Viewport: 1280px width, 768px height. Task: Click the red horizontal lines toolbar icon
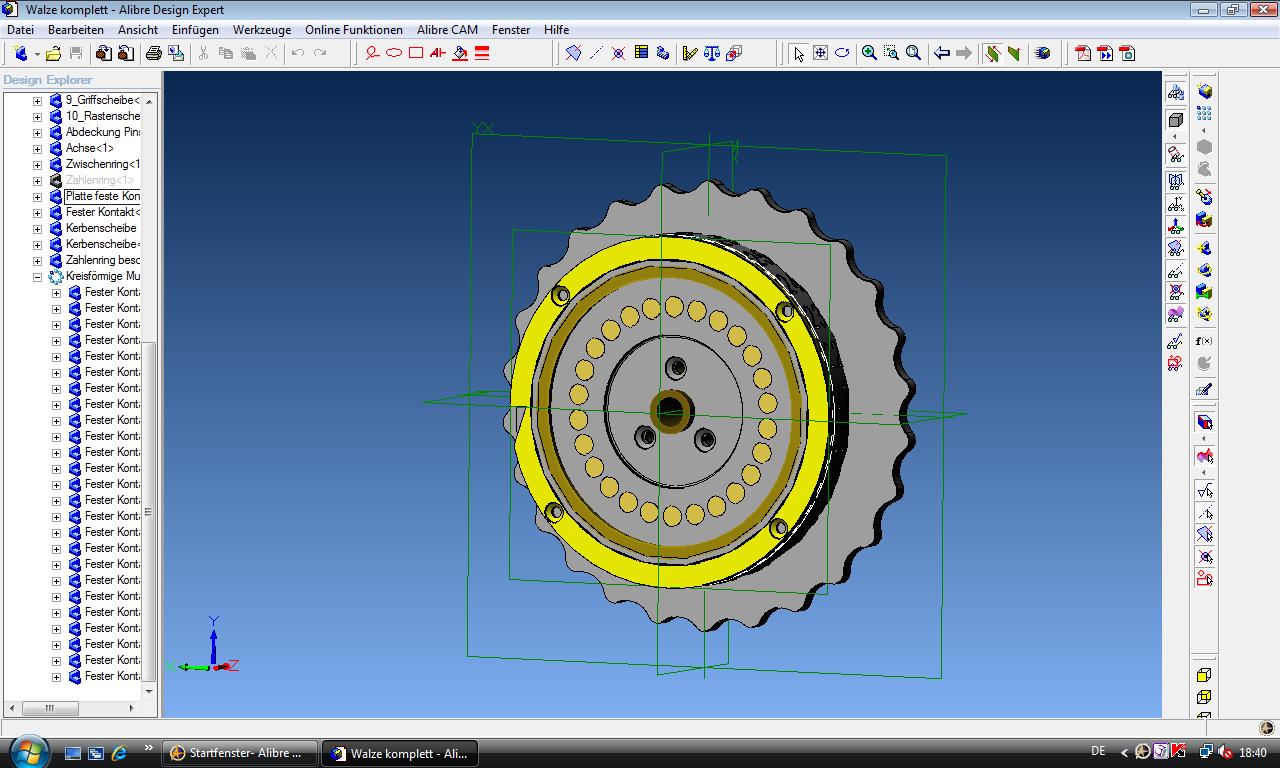[x=482, y=53]
